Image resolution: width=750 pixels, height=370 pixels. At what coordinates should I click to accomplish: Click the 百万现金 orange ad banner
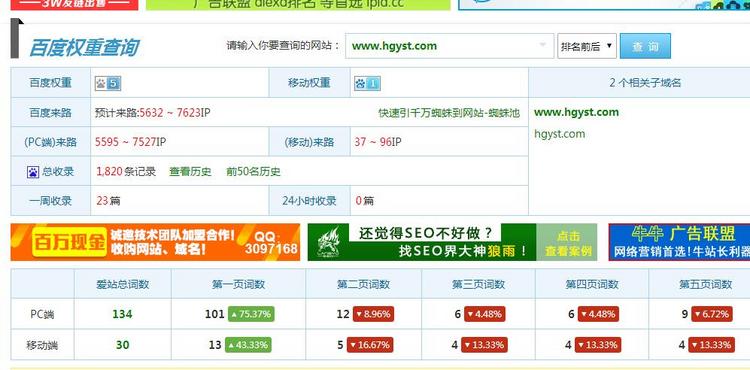pos(155,242)
